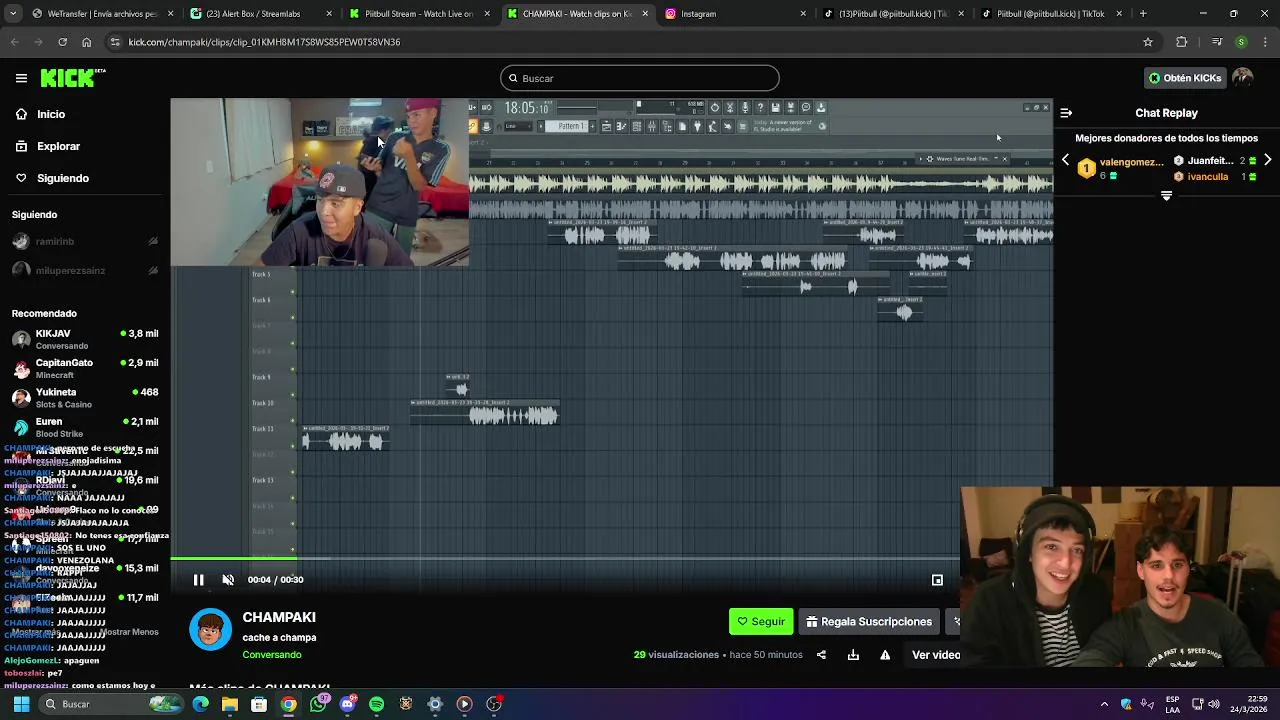Show previous top donors

click(1065, 160)
